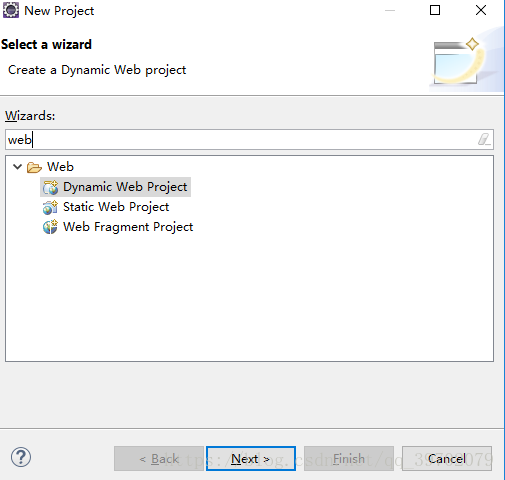
Task: Click the Dynamic Web Project globe icon
Action: (x=50, y=187)
